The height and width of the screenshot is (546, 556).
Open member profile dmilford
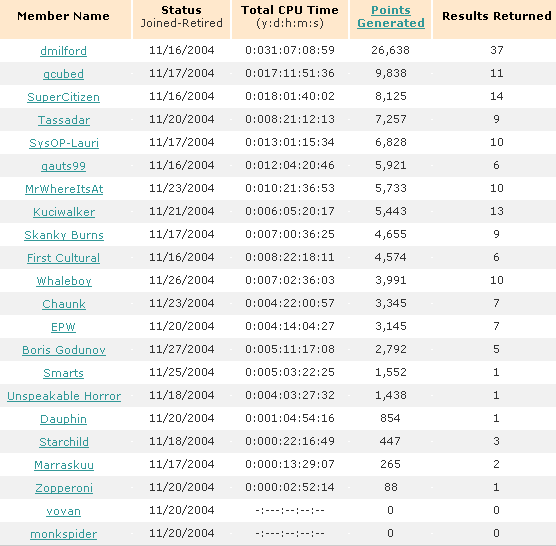tap(63, 51)
